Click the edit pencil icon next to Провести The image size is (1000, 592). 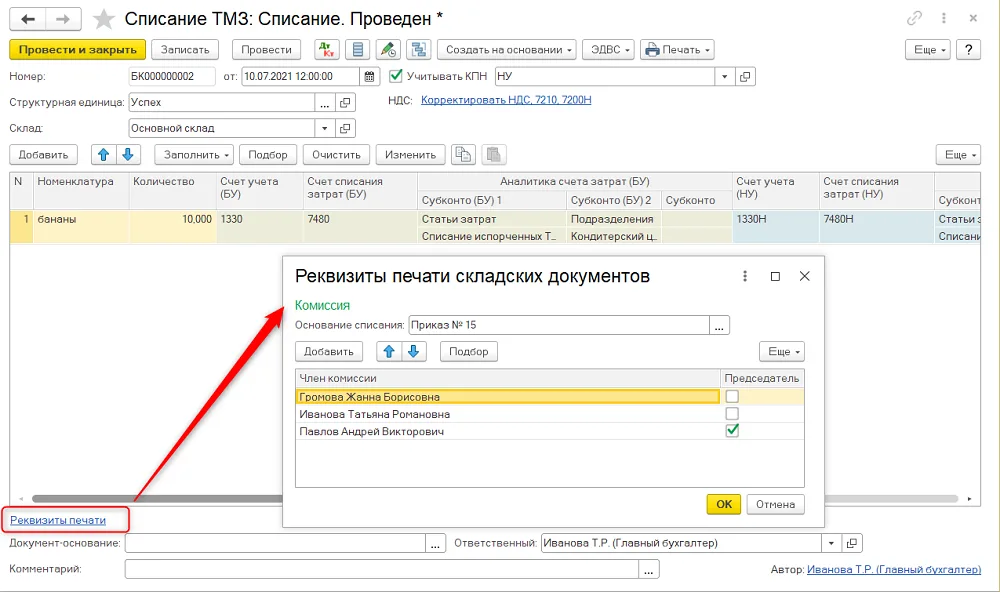point(388,49)
